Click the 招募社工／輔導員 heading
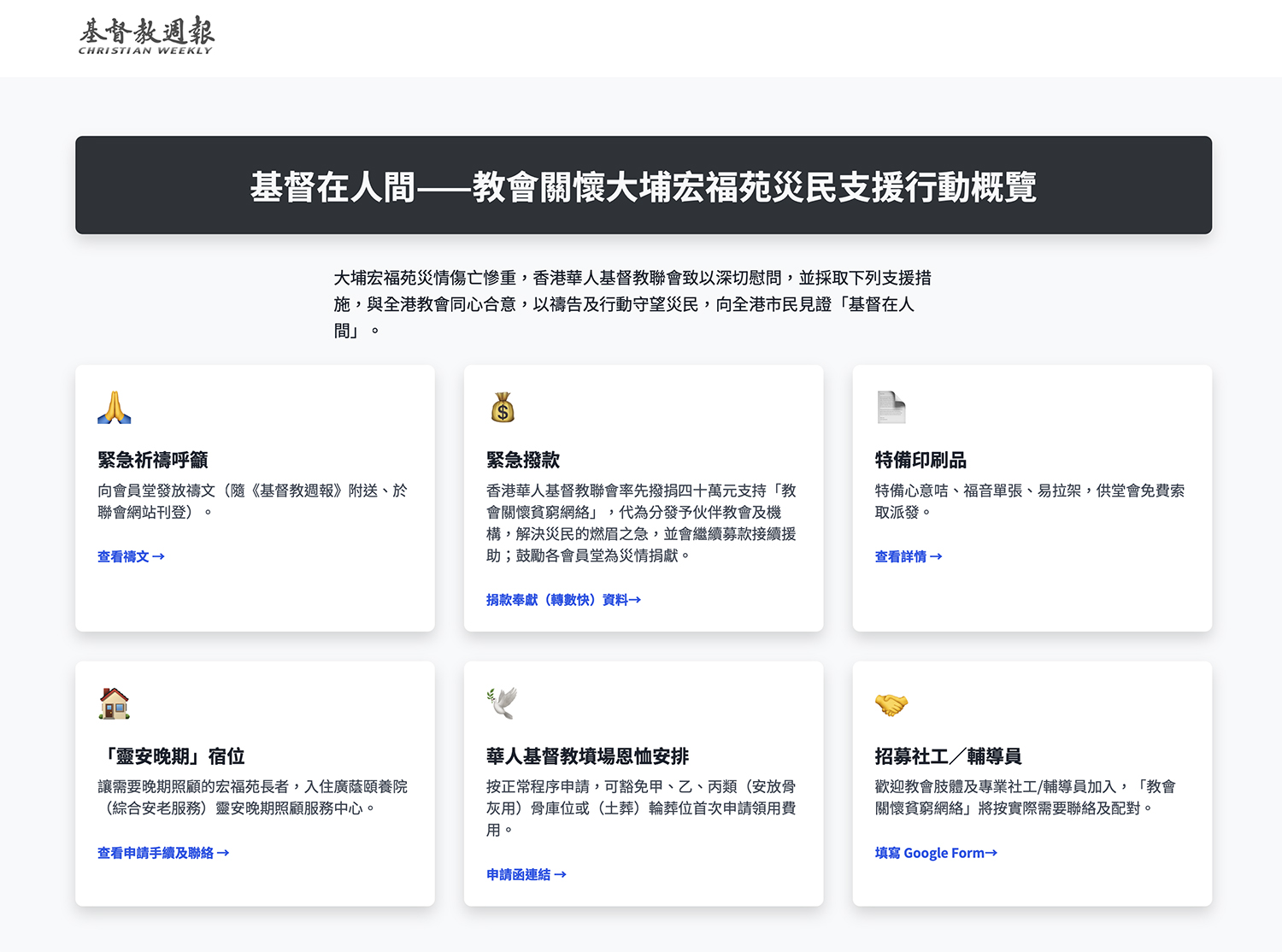Image resolution: width=1282 pixels, height=952 pixels. coord(948,756)
